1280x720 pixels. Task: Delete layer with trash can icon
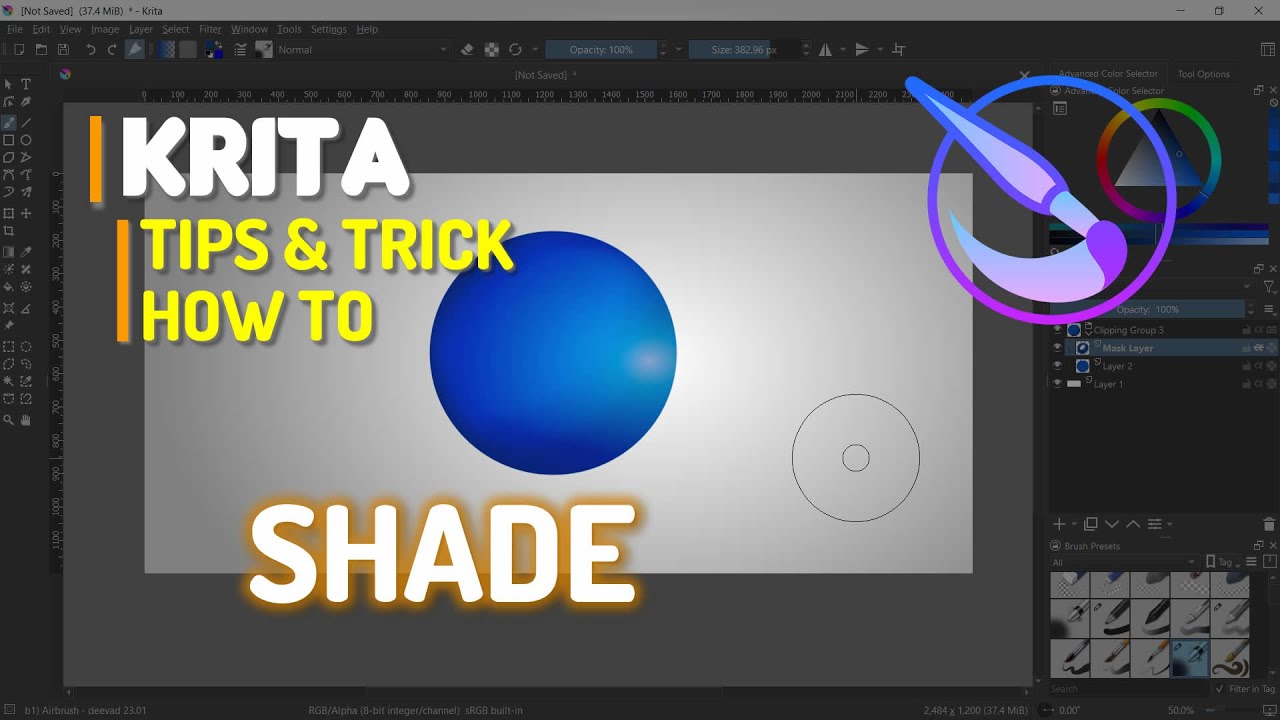coord(1270,524)
